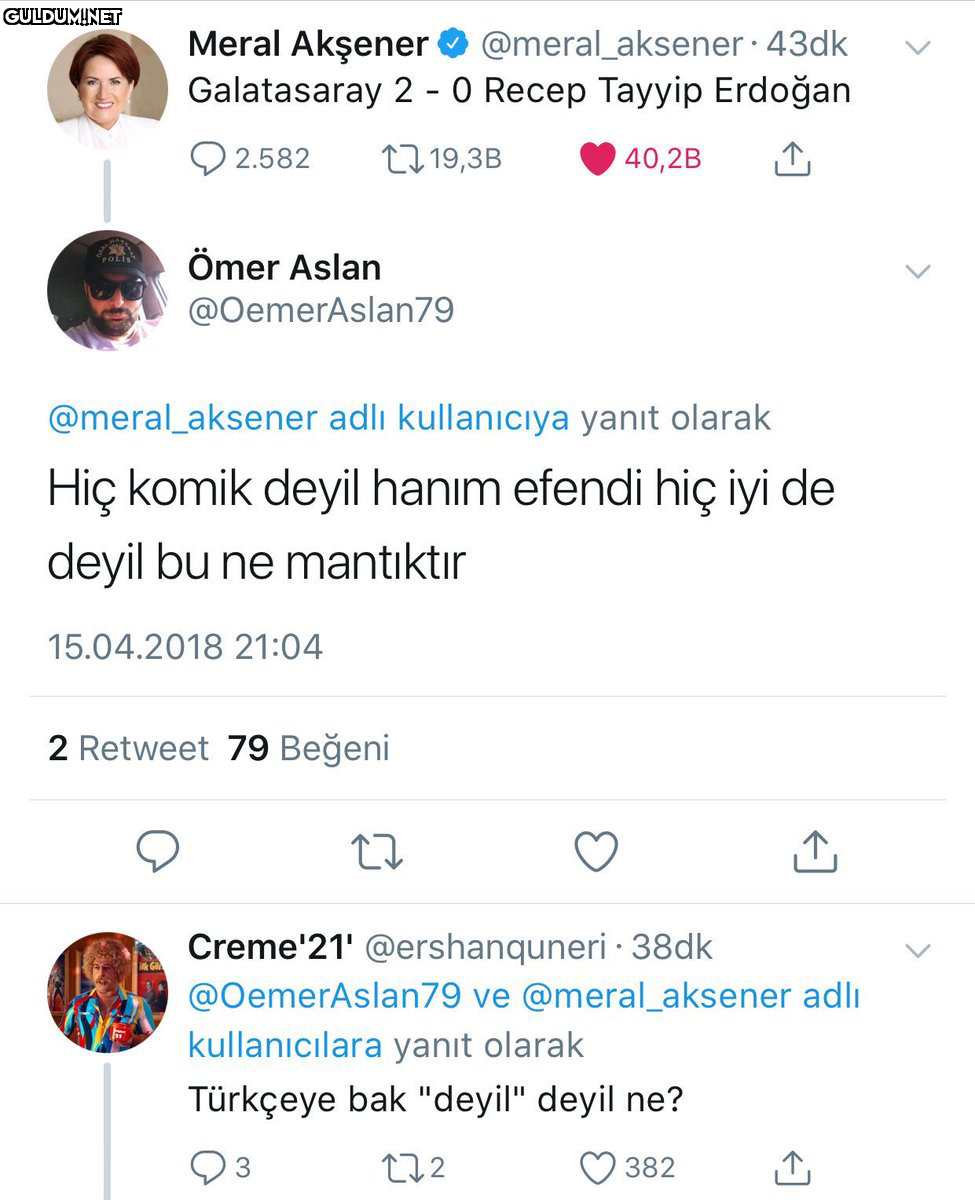Share Ömer Aslan's main tweet
This screenshot has height=1200, width=975.
tap(814, 851)
